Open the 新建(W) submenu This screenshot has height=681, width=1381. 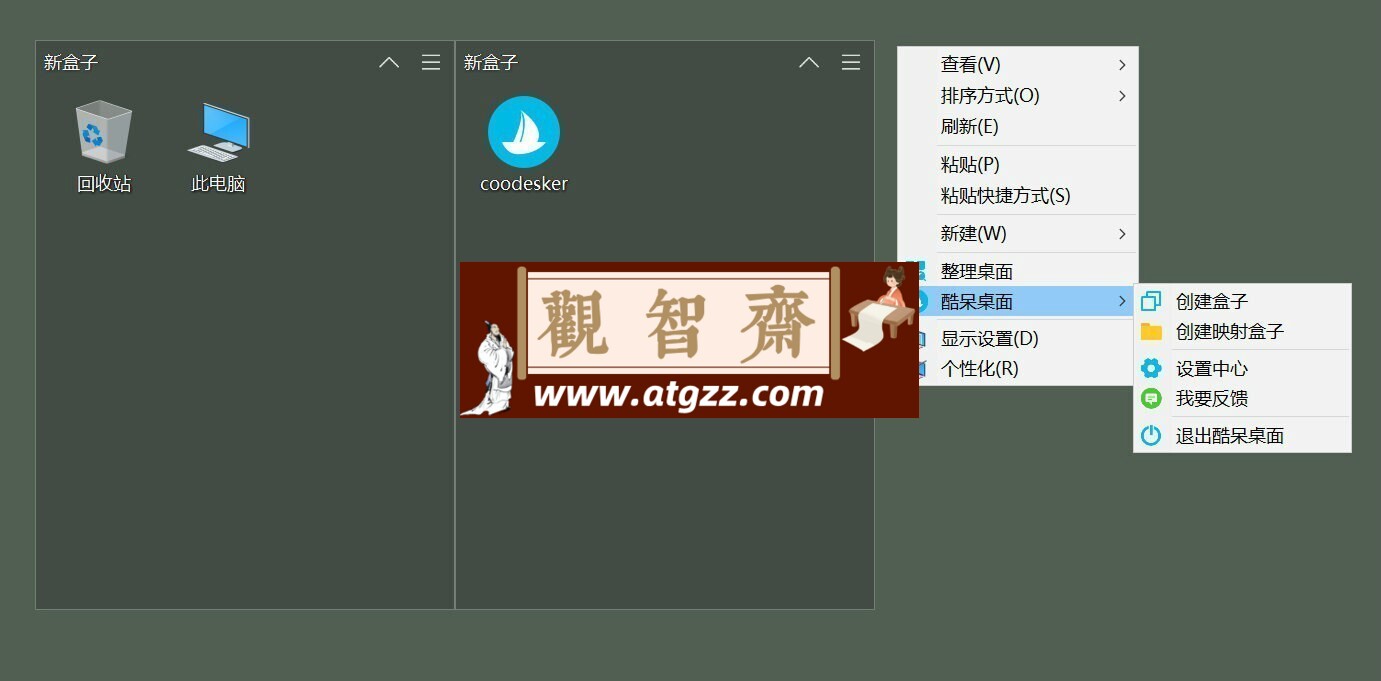click(x=1018, y=234)
